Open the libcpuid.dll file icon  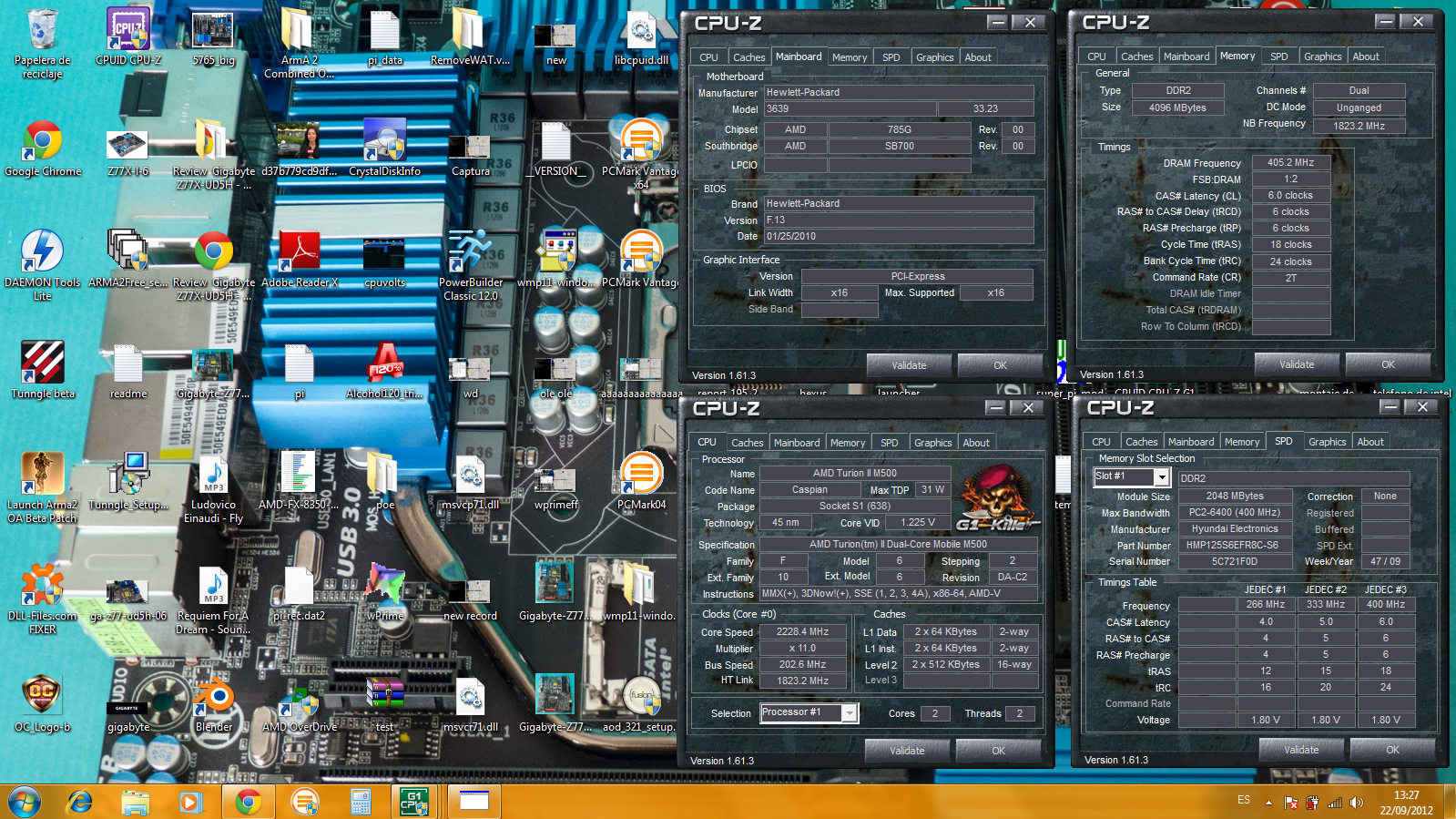641,38
